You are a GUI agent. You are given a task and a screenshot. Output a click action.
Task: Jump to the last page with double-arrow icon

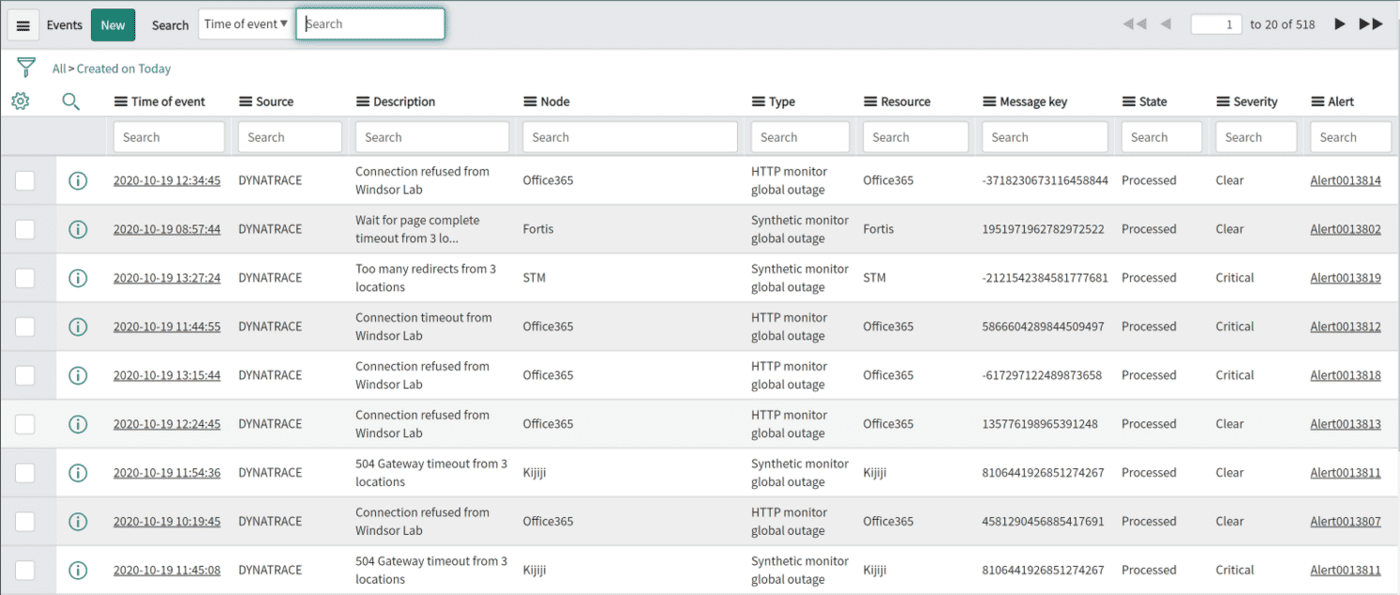1373,23
